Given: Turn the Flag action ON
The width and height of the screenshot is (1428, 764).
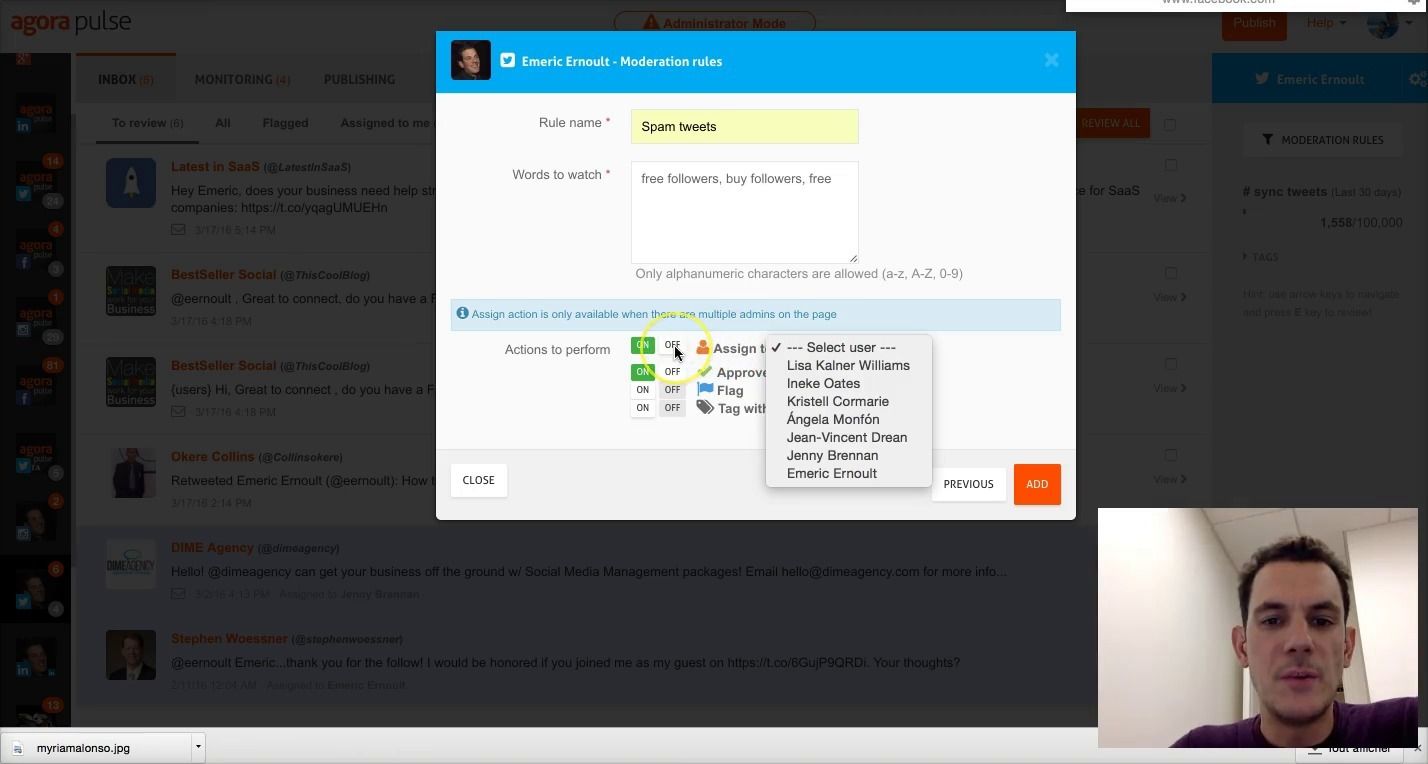Looking at the screenshot, I should (643, 390).
